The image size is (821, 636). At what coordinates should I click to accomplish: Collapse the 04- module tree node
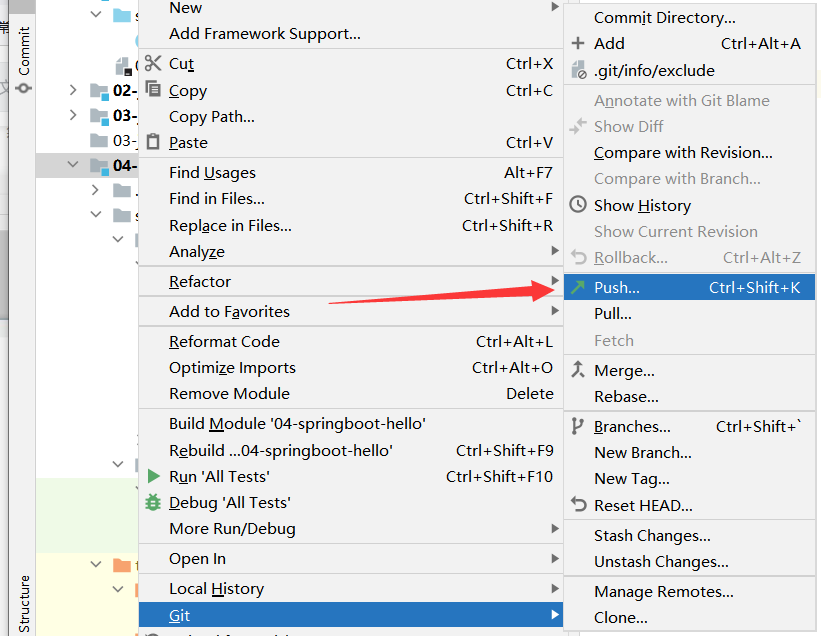click(x=73, y=164)
